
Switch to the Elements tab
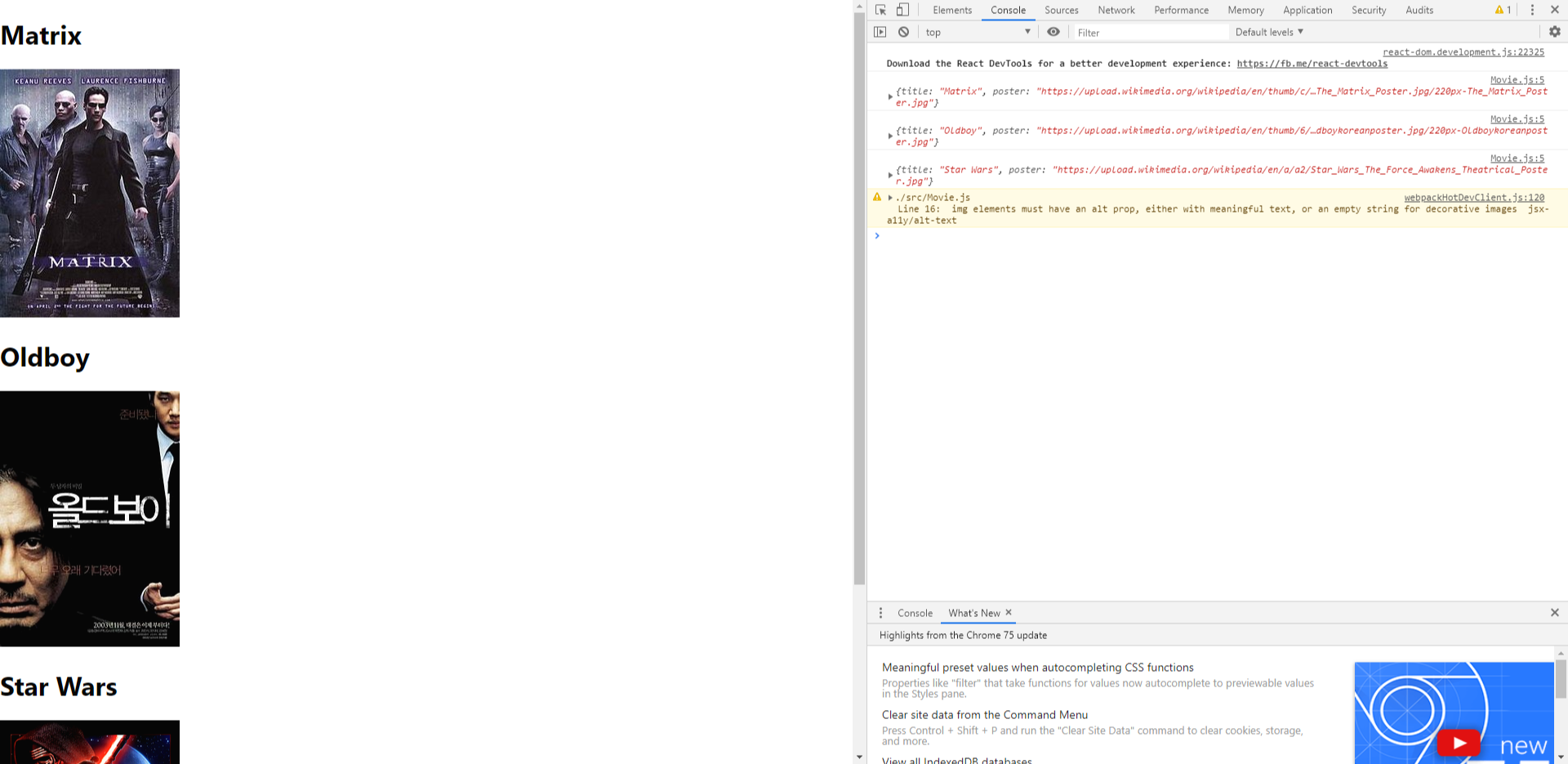click(952, 10)
